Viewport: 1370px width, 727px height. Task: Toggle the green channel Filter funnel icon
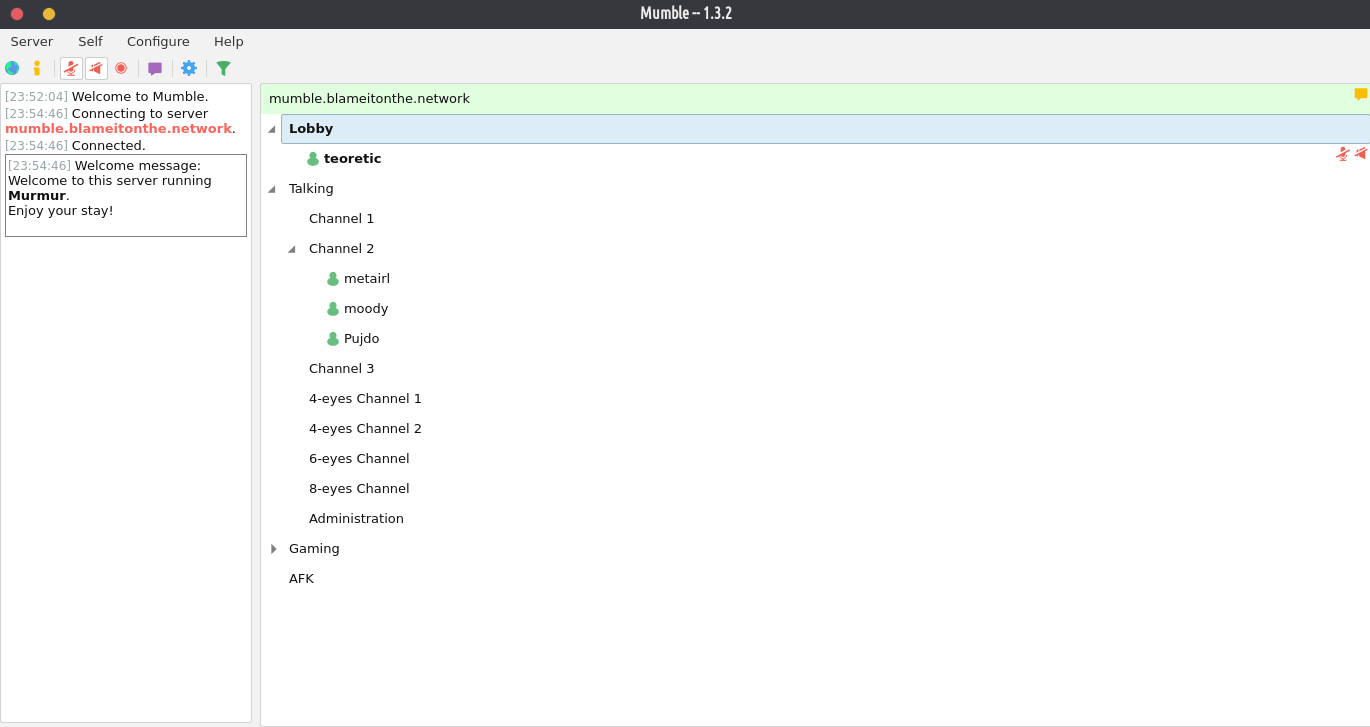pyautogui.click(x=223, y=68)
